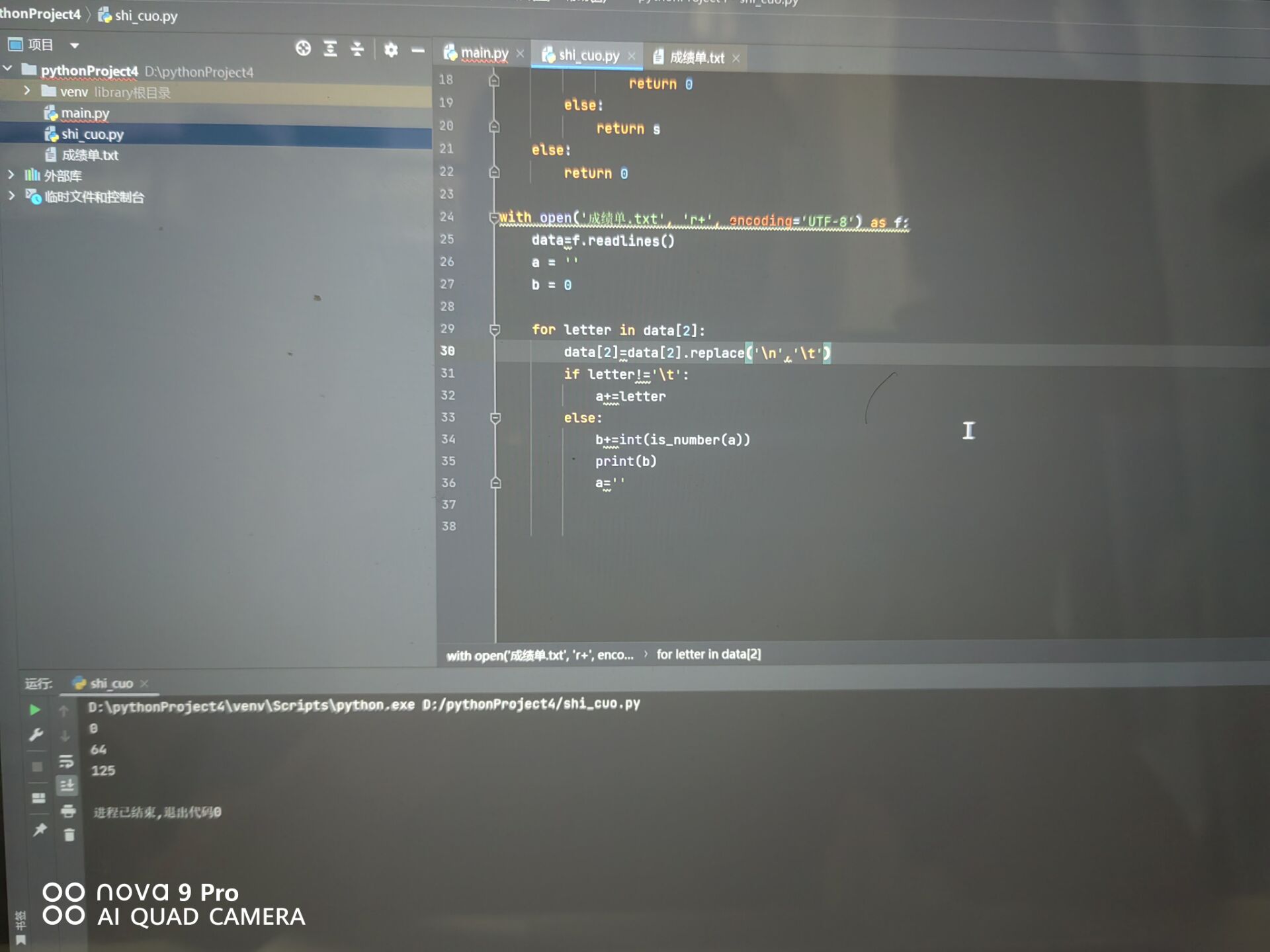Switch to the 成绩单.txt editor tab
The width and height of the screenshot is (1270, 952).
pyautogui.click(x=697, y=58)
